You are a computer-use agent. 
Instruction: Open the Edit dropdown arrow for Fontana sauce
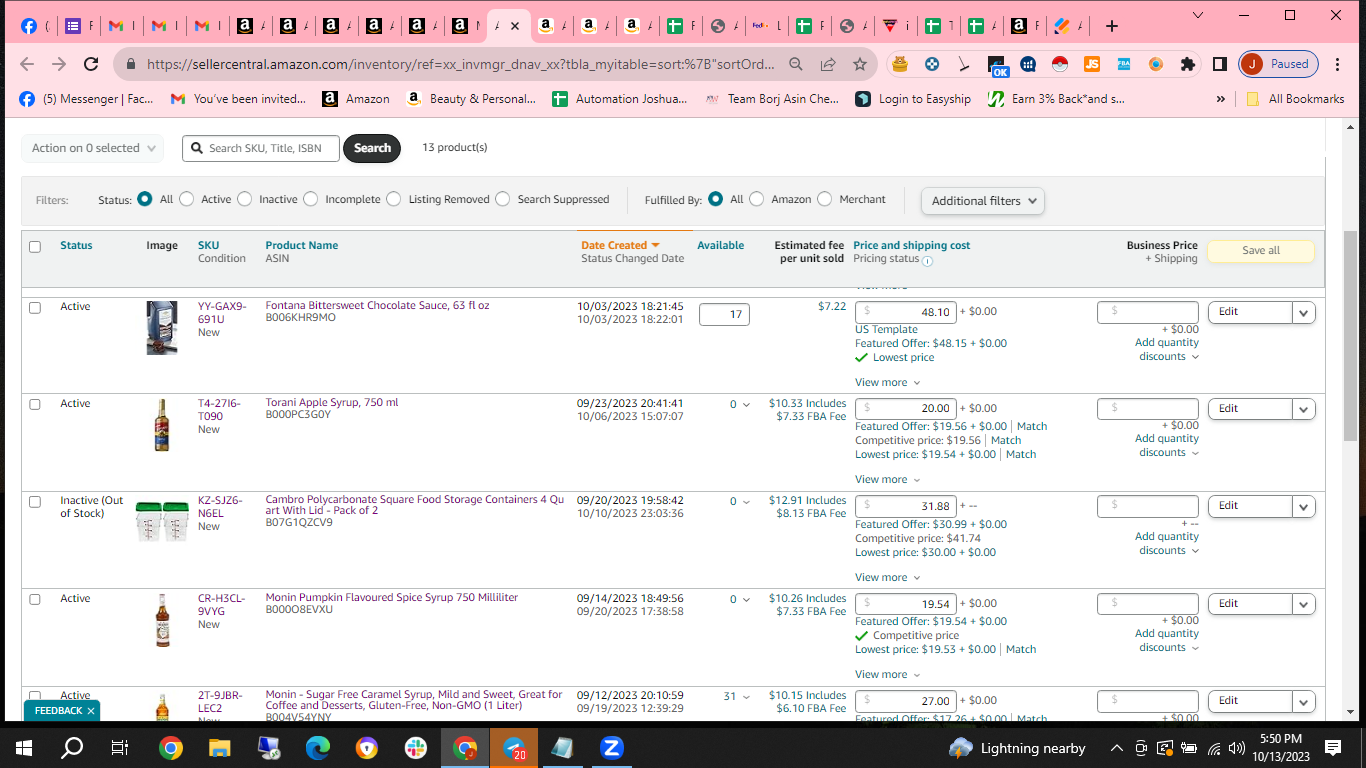pyautogui.click(x=1304, y=312)
